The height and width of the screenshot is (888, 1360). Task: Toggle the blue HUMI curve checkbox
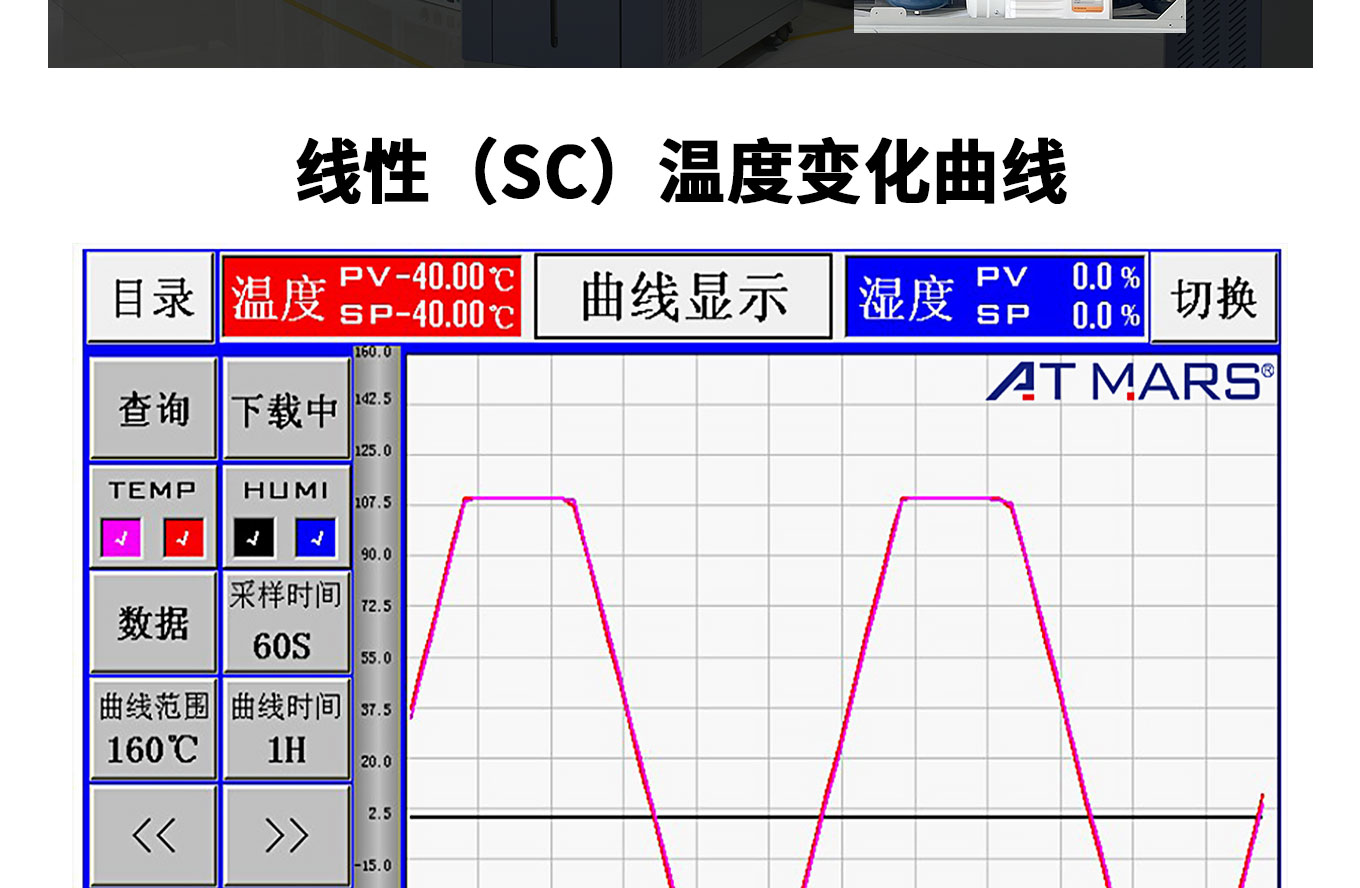(315, 539)
